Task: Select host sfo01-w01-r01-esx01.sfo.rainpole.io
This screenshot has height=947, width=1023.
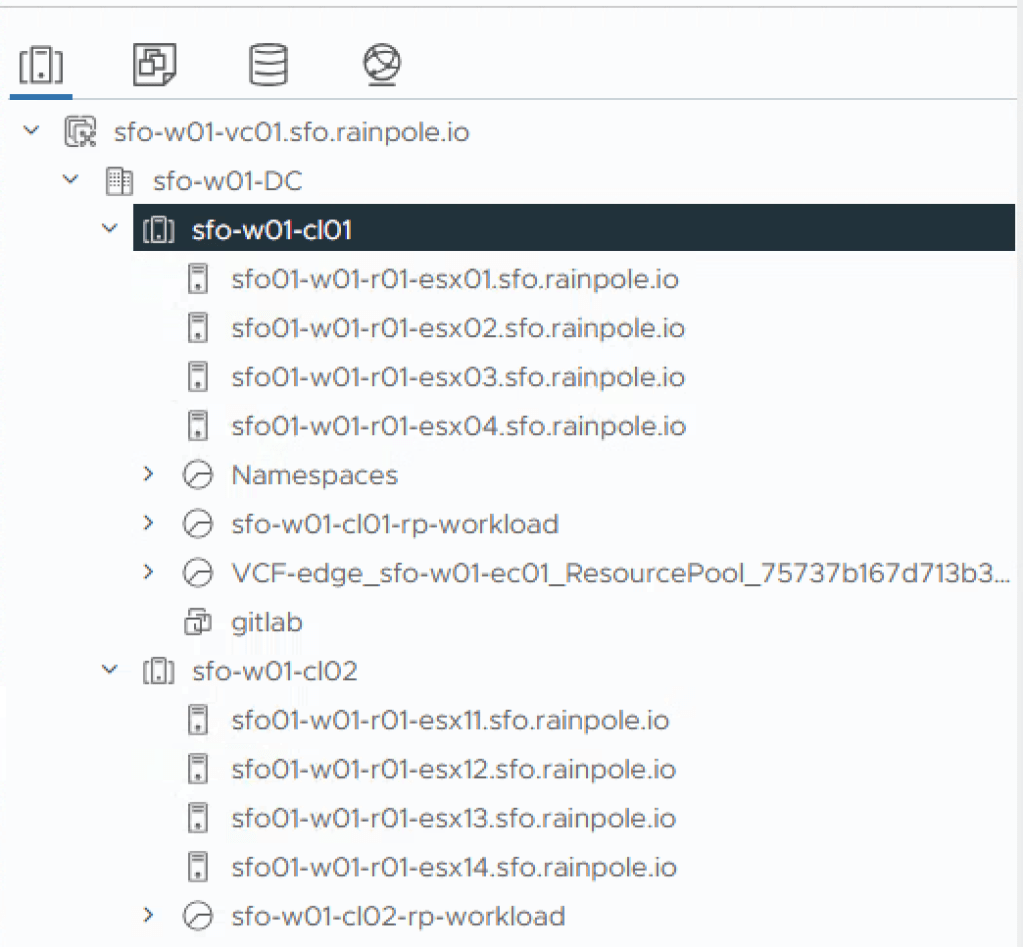Action: (x=454, y=280)
